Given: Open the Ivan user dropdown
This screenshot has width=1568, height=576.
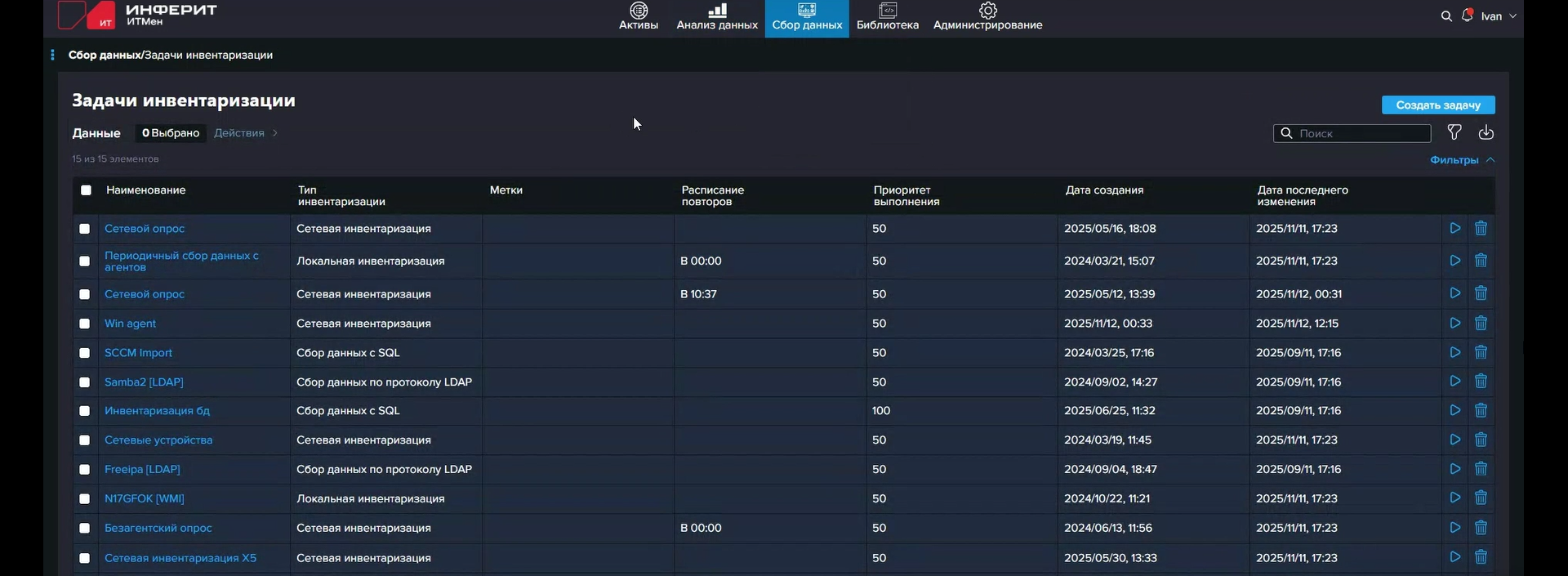Looking at the screenshot, I should click(1499, 16).
